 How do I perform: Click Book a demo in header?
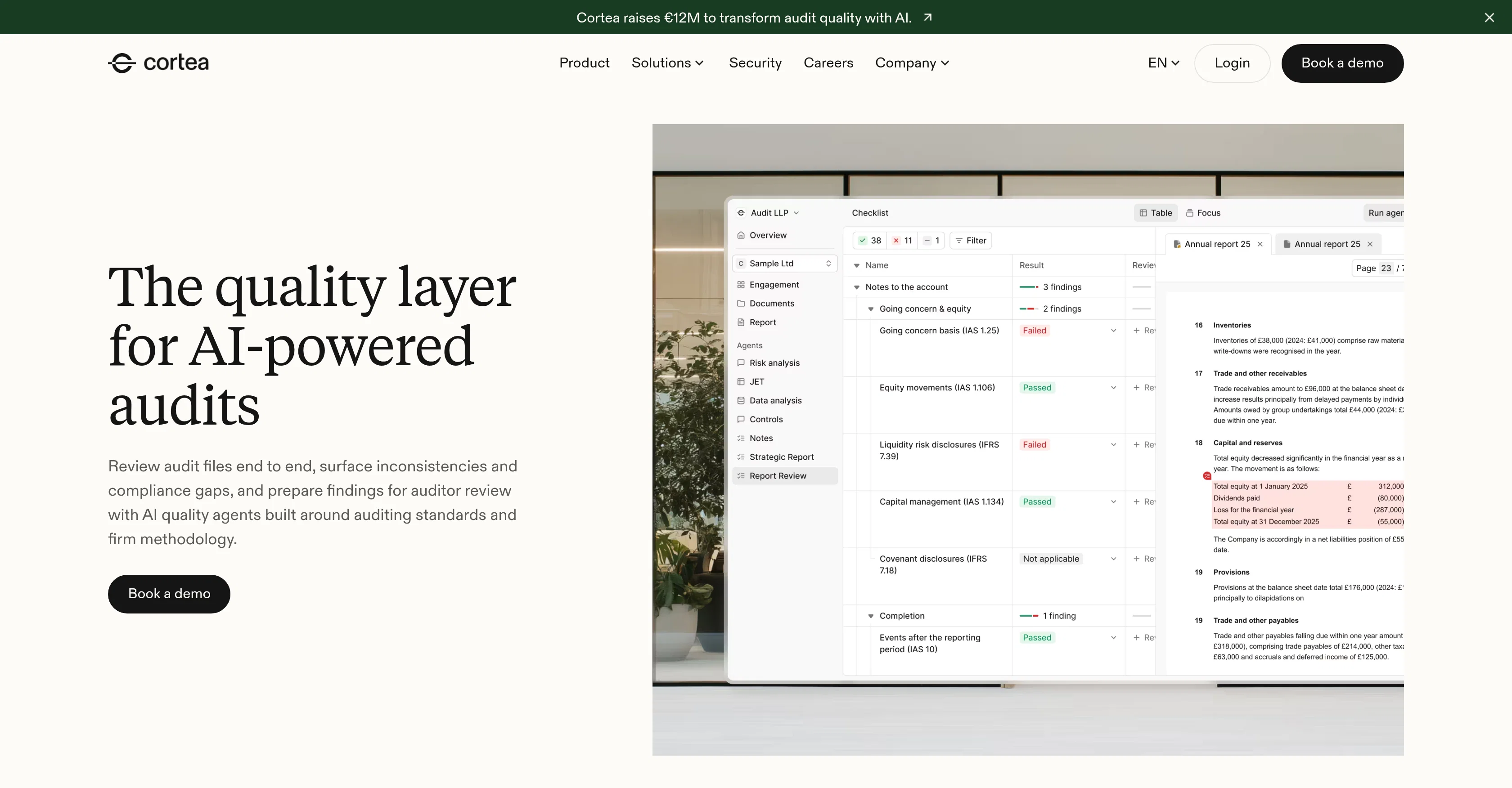1342,63
